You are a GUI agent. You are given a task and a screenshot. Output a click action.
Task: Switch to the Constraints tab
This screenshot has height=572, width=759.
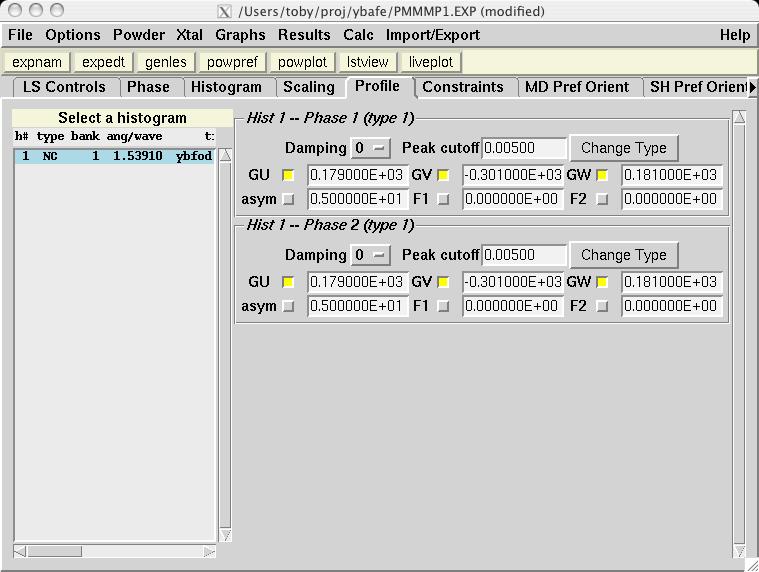(x=463, y=87)
